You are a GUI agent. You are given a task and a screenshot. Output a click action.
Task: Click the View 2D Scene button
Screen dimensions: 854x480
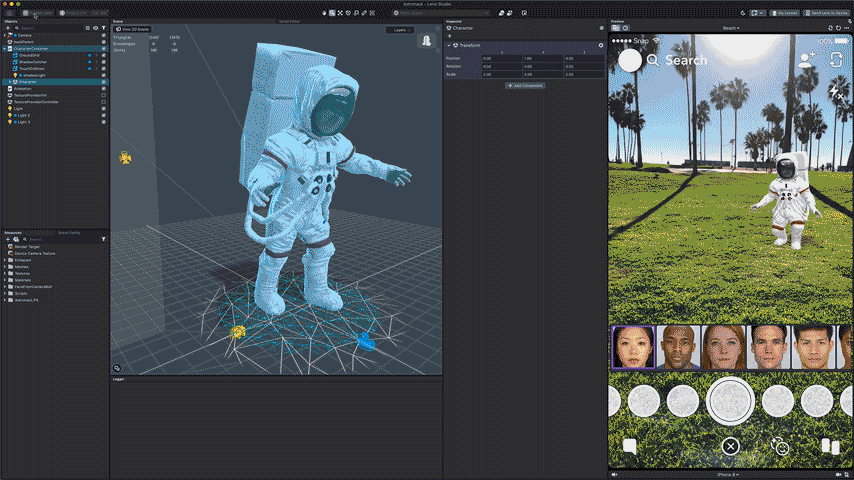pyautogui.click(x=132, y=29)
